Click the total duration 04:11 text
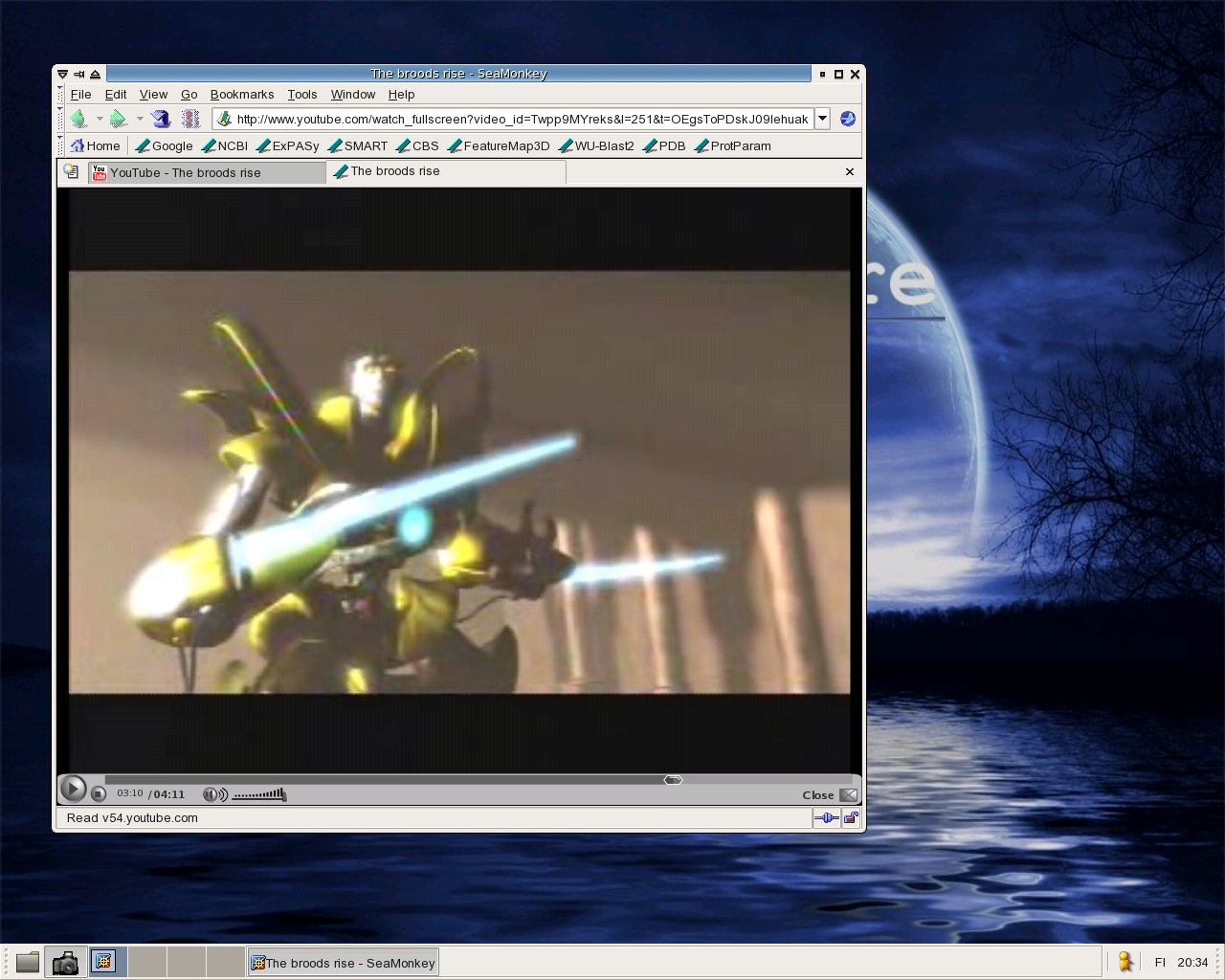 (x=169, y=794)
